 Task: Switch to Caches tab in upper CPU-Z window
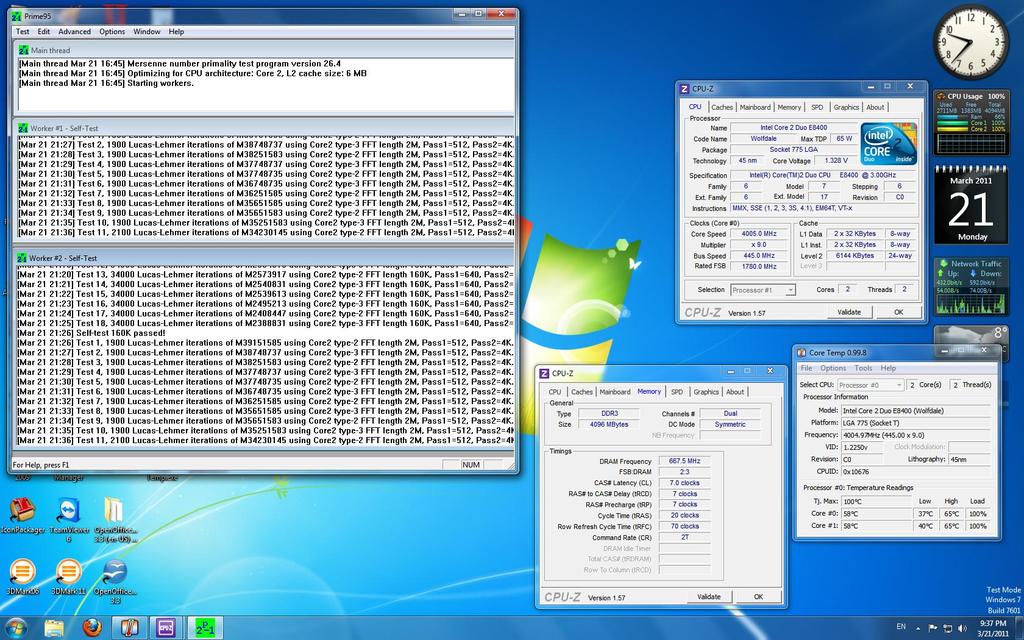(x=722, y=107)
